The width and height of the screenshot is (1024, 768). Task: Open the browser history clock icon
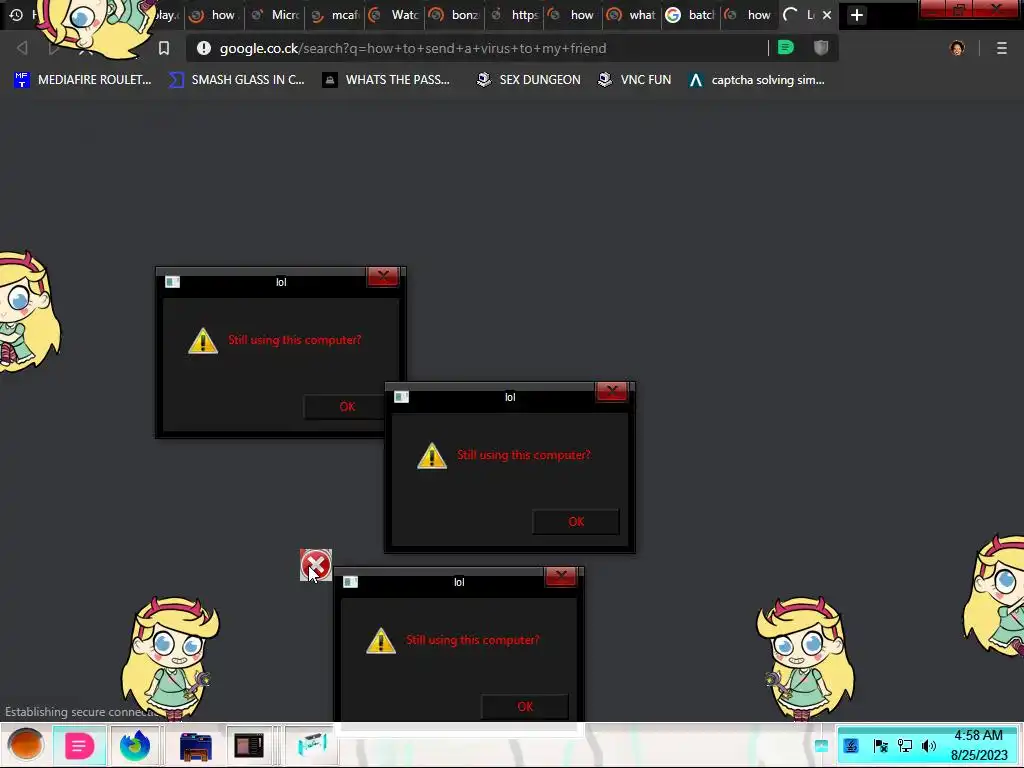pos(16,14)
